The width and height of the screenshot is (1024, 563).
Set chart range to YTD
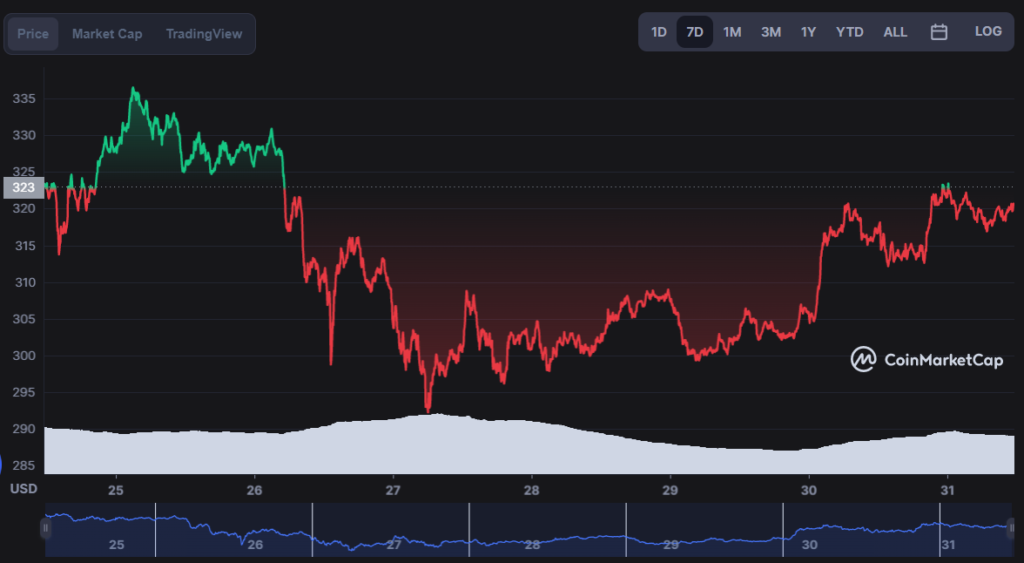point(849,32)
